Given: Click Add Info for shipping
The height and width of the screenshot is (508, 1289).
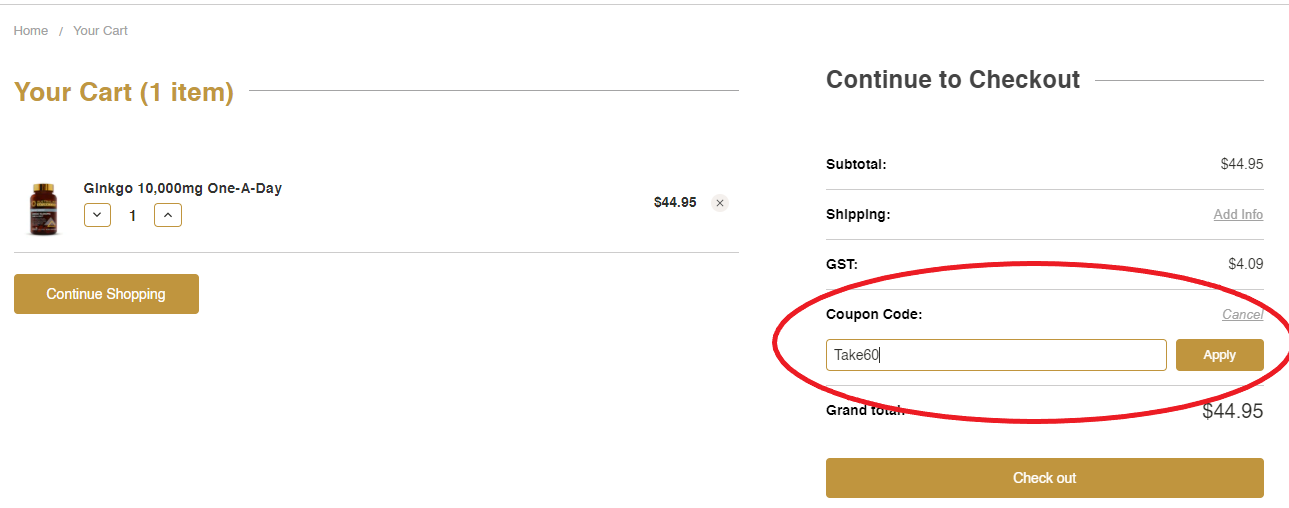Looking at the screenshot, I should pos(1238,214).
